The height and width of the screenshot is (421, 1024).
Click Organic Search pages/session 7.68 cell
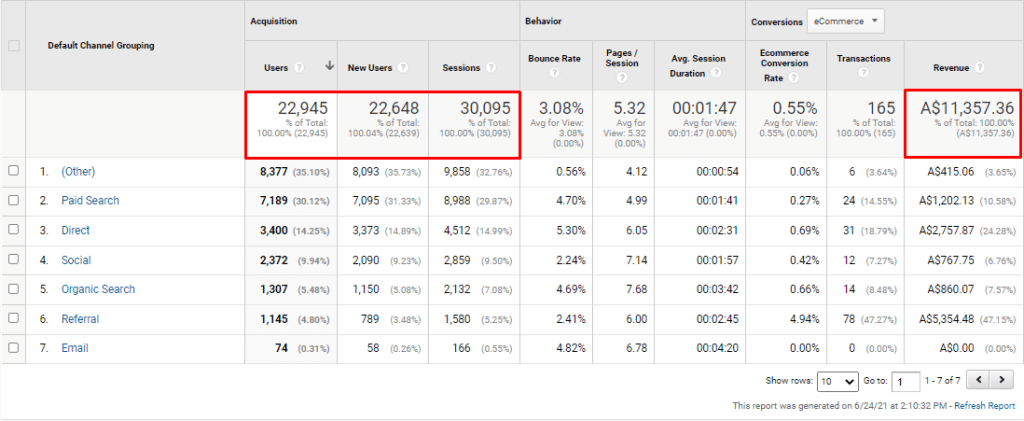[x=635, y=289]
